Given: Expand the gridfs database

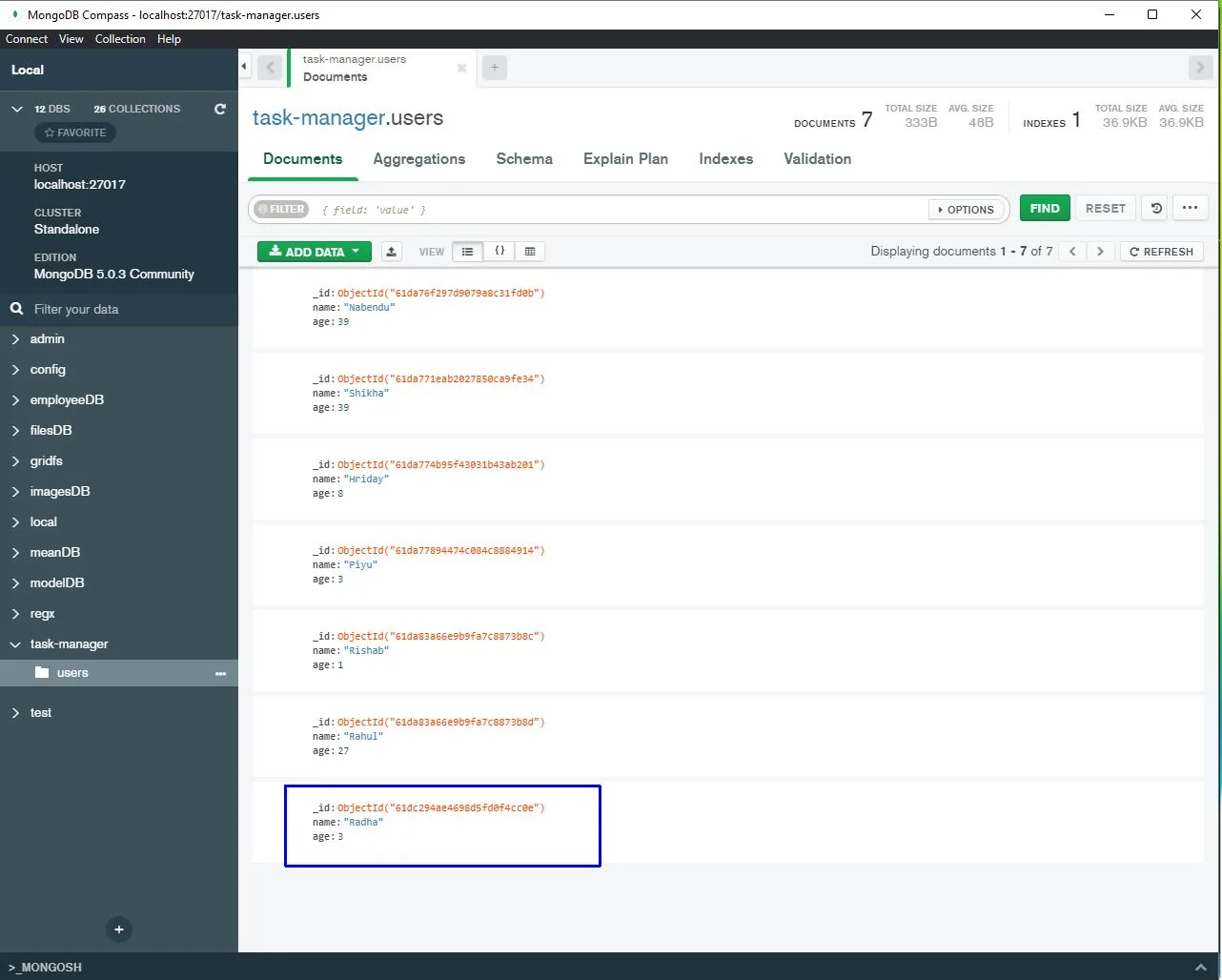Looking at the screenshot, I should click(x=15, y=461).
